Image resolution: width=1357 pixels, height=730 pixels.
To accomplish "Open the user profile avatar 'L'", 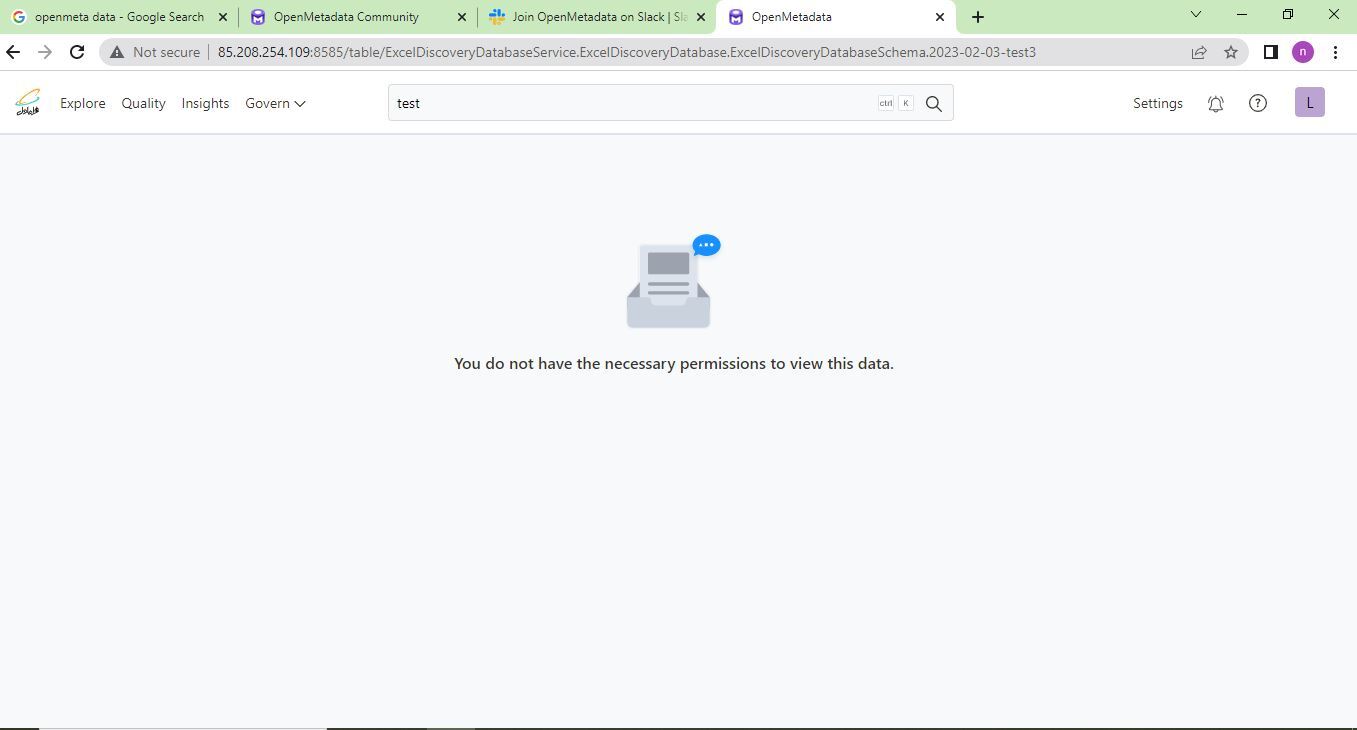I will pos(1310,102).
